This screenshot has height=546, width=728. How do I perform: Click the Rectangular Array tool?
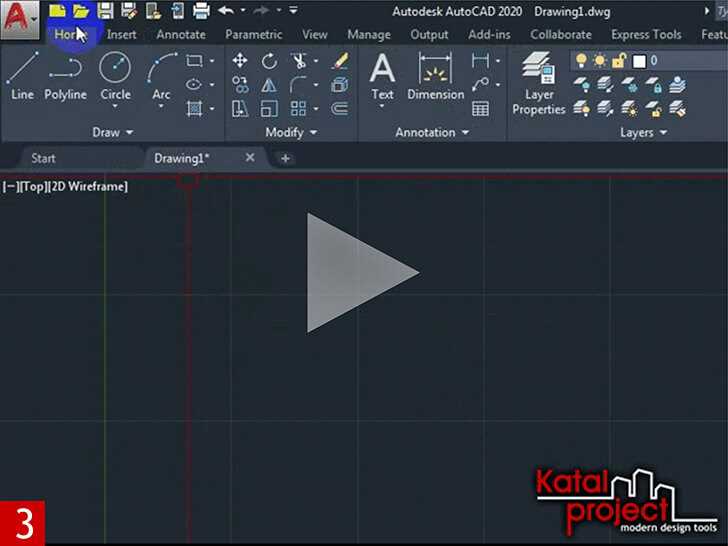click(x=298, y=109)
